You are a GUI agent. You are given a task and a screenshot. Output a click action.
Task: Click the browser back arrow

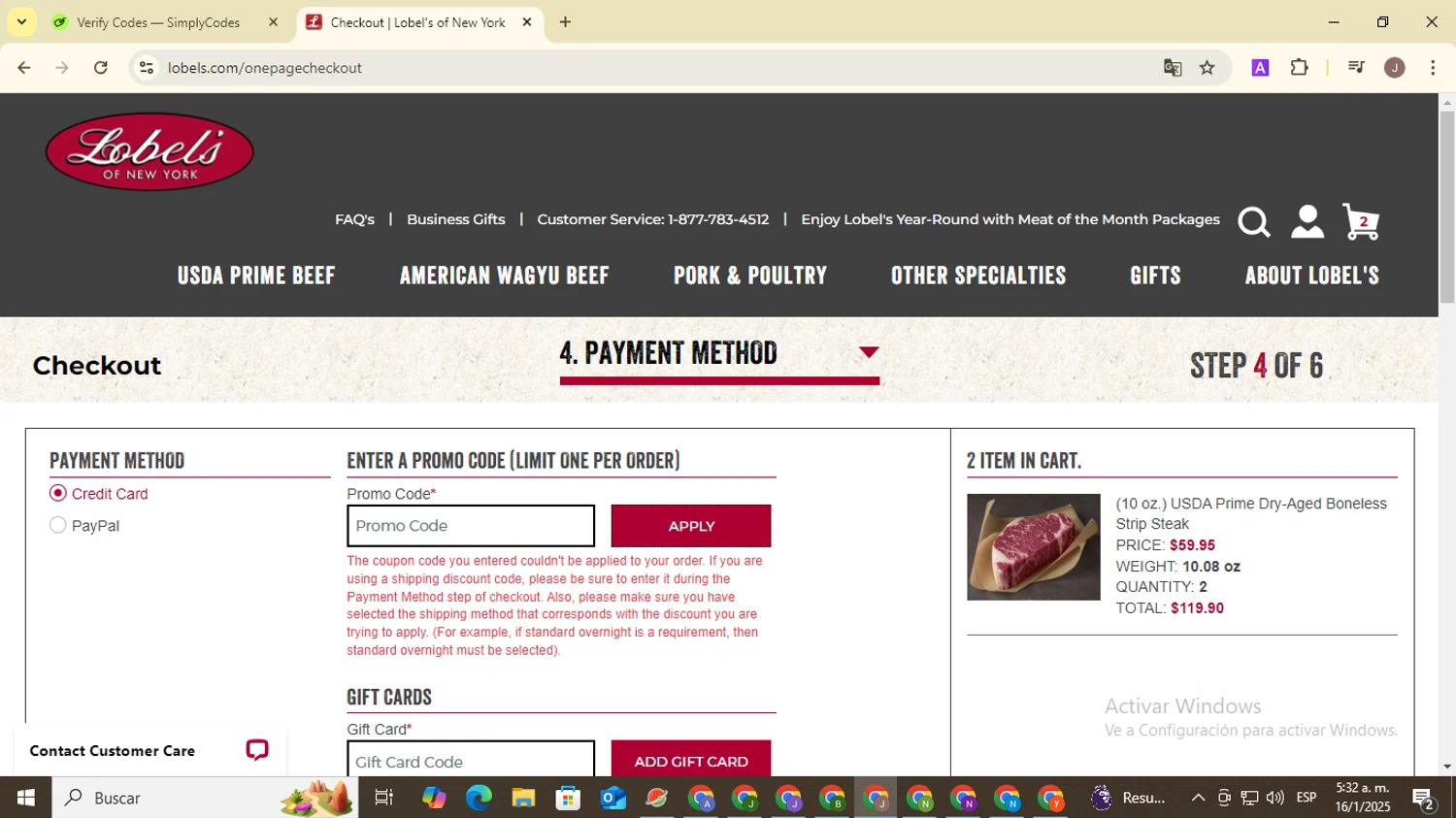(x=24, y=68)
